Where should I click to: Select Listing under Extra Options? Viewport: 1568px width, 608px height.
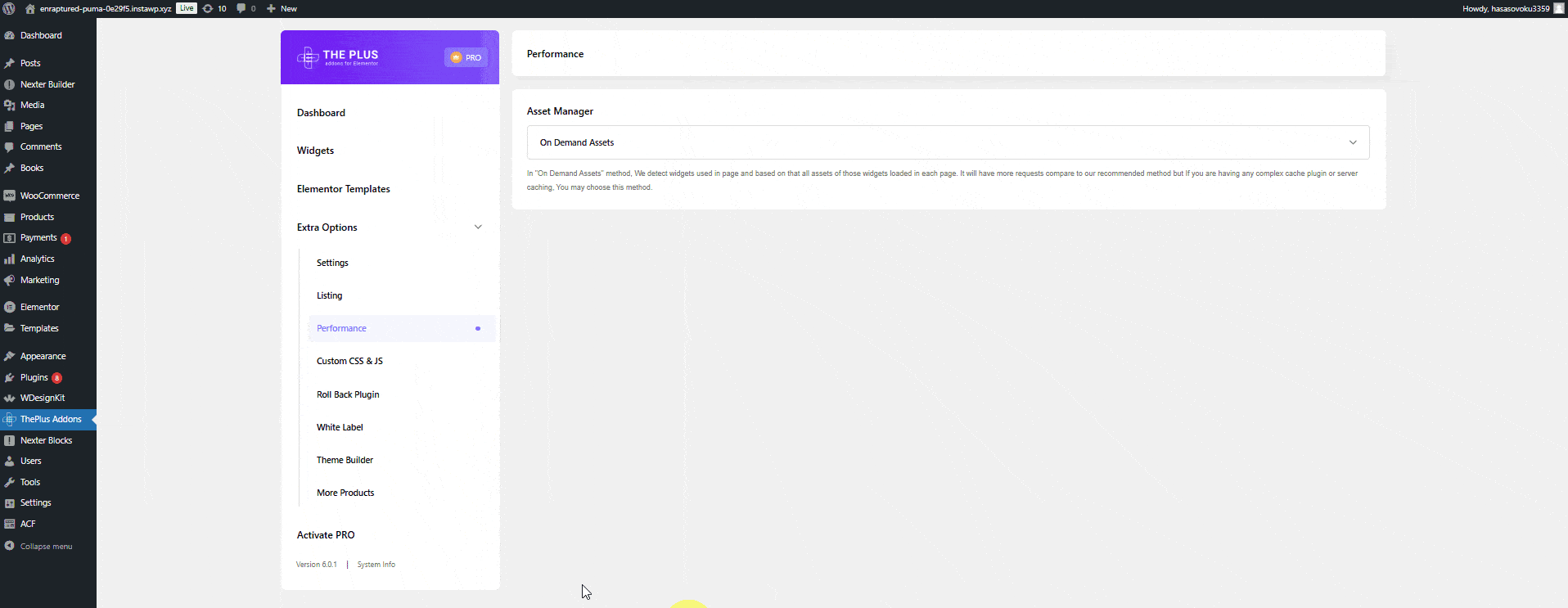(x=330, y=295)
